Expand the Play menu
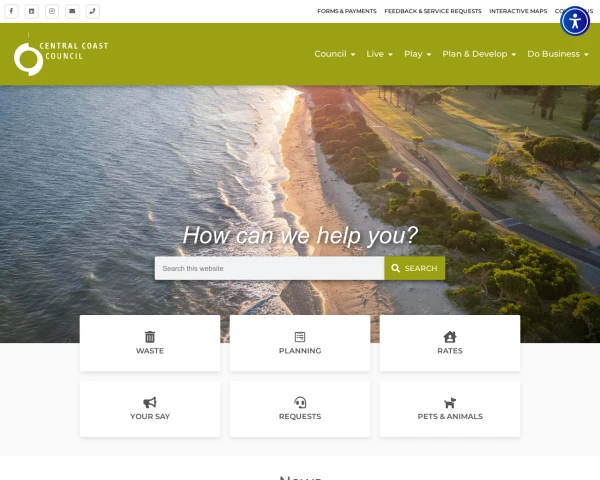Screen dimensions: 600x480 pyautogui.click(x=417, y=54)
